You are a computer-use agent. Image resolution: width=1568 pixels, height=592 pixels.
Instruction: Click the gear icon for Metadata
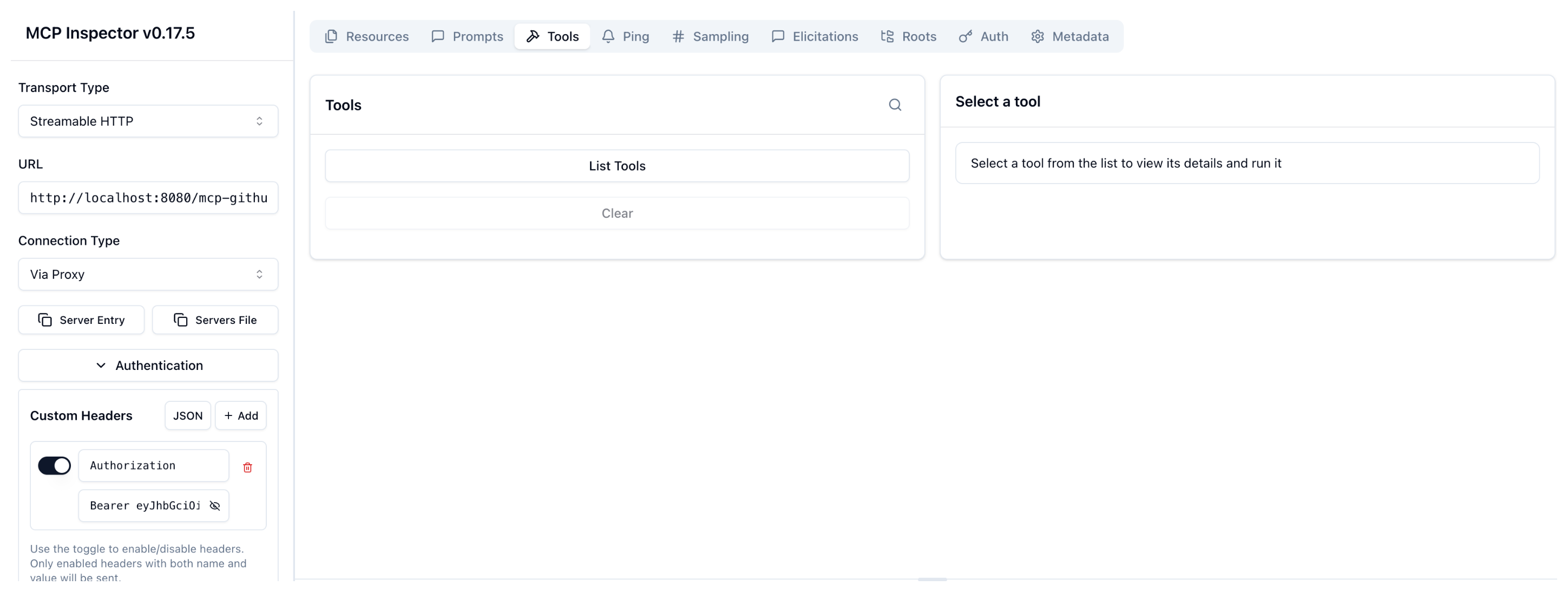click(1037, 36)
